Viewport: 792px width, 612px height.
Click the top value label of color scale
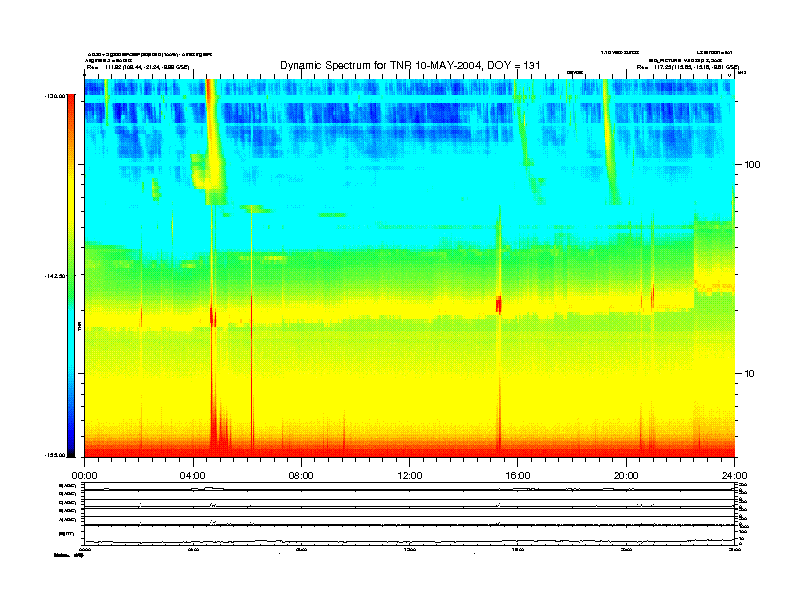click(55, 95)
